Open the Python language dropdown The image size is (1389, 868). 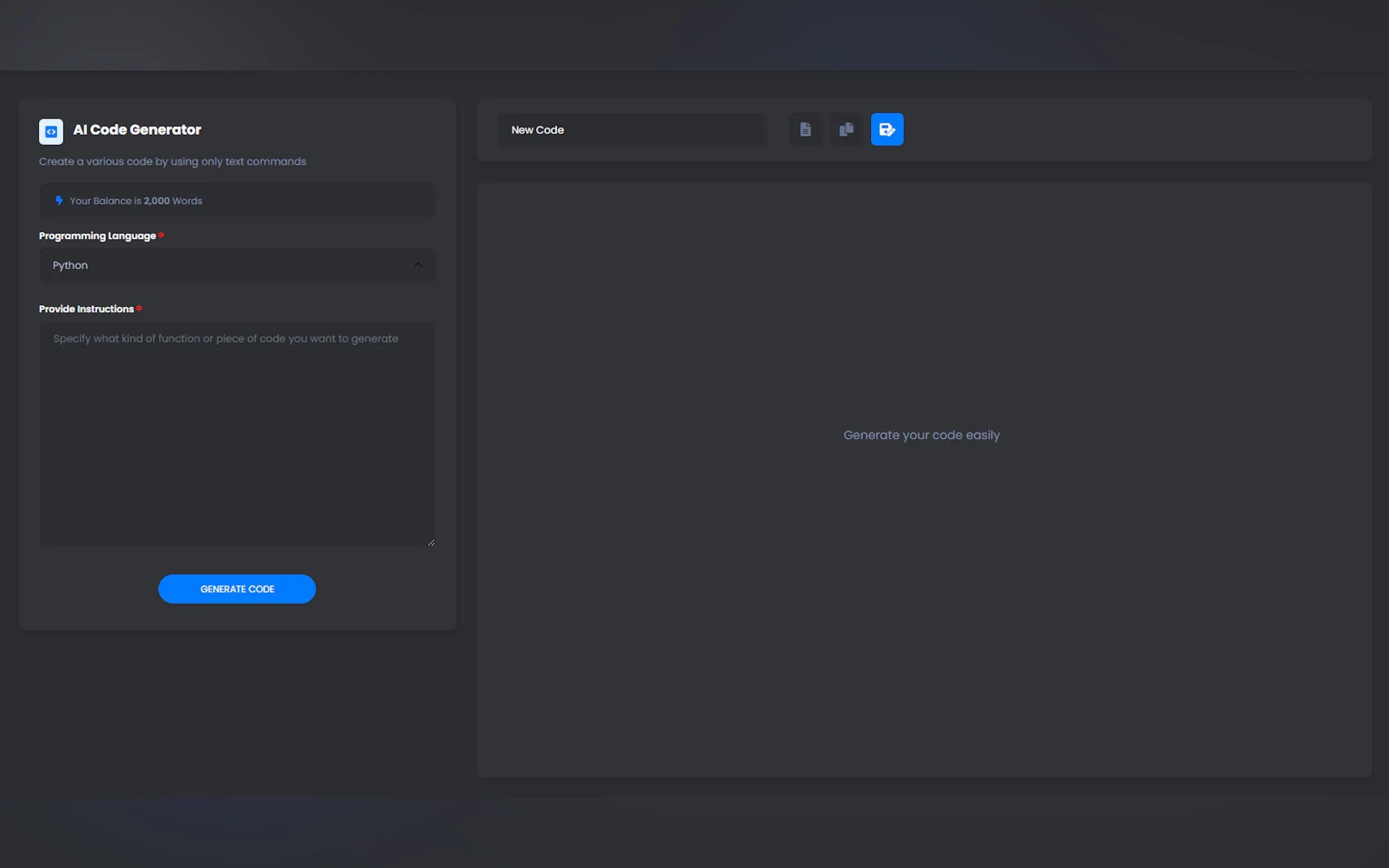[x=230, y=265]
